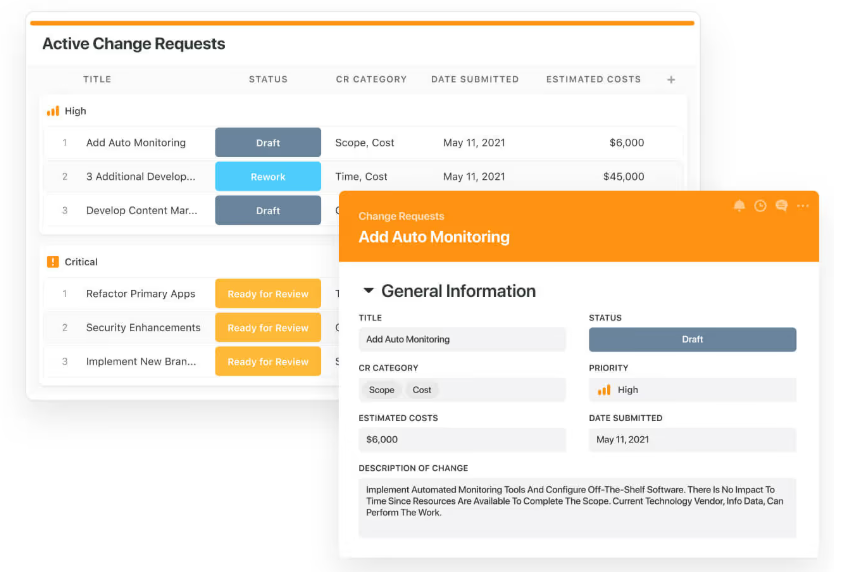The width and height of the screenshot is (846, 572).
Task: Click the Title input field in detail panel
Action: point(462,339)
